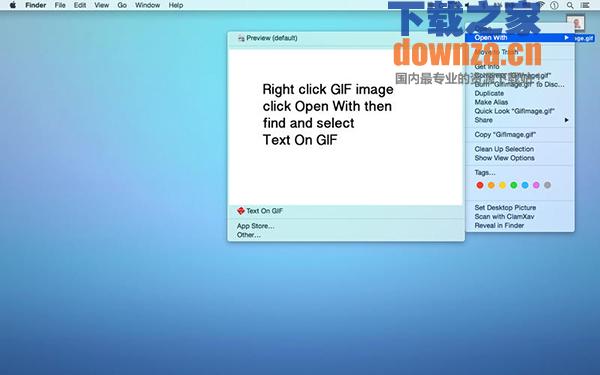Click the circled clock menu bar icon

tap(554, 5)
